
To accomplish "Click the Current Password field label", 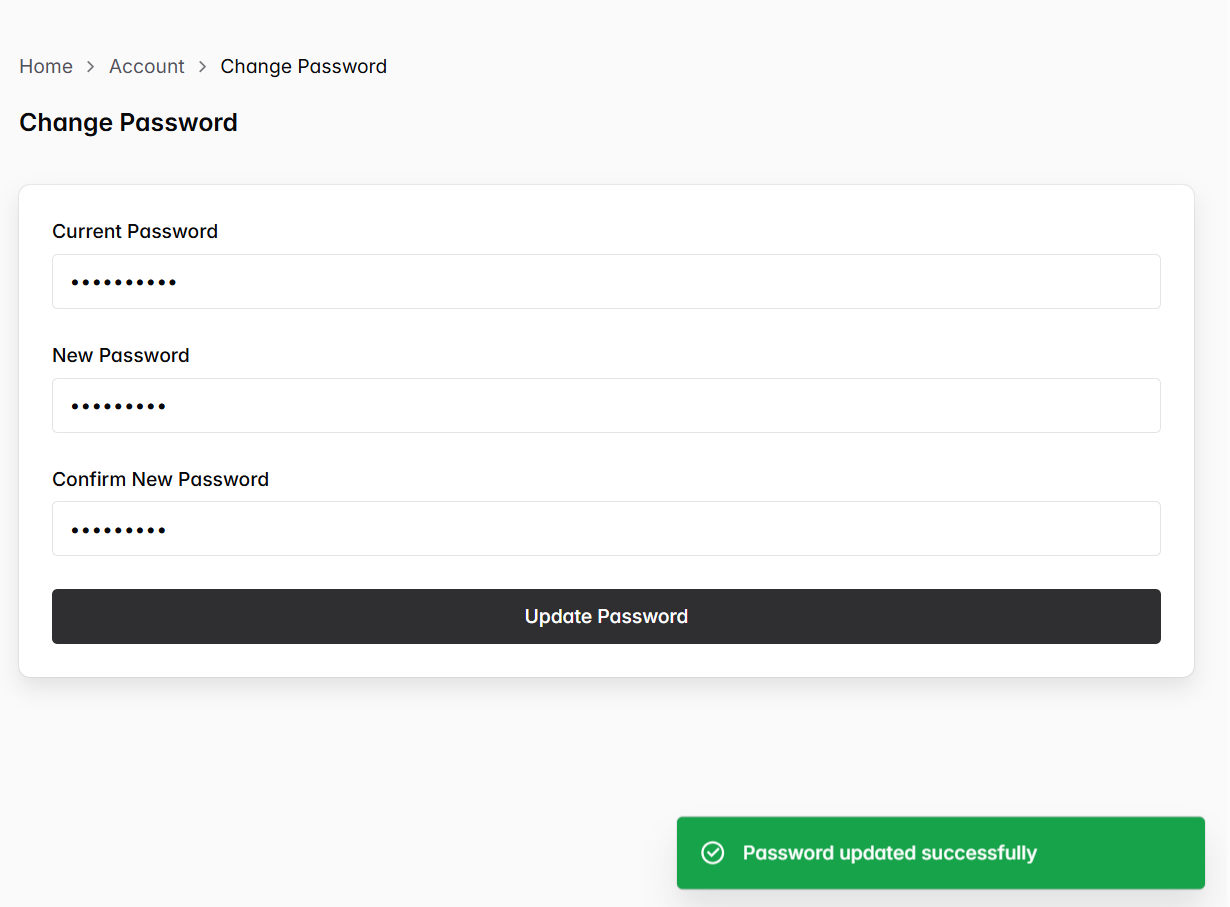I will click(134, 231).
